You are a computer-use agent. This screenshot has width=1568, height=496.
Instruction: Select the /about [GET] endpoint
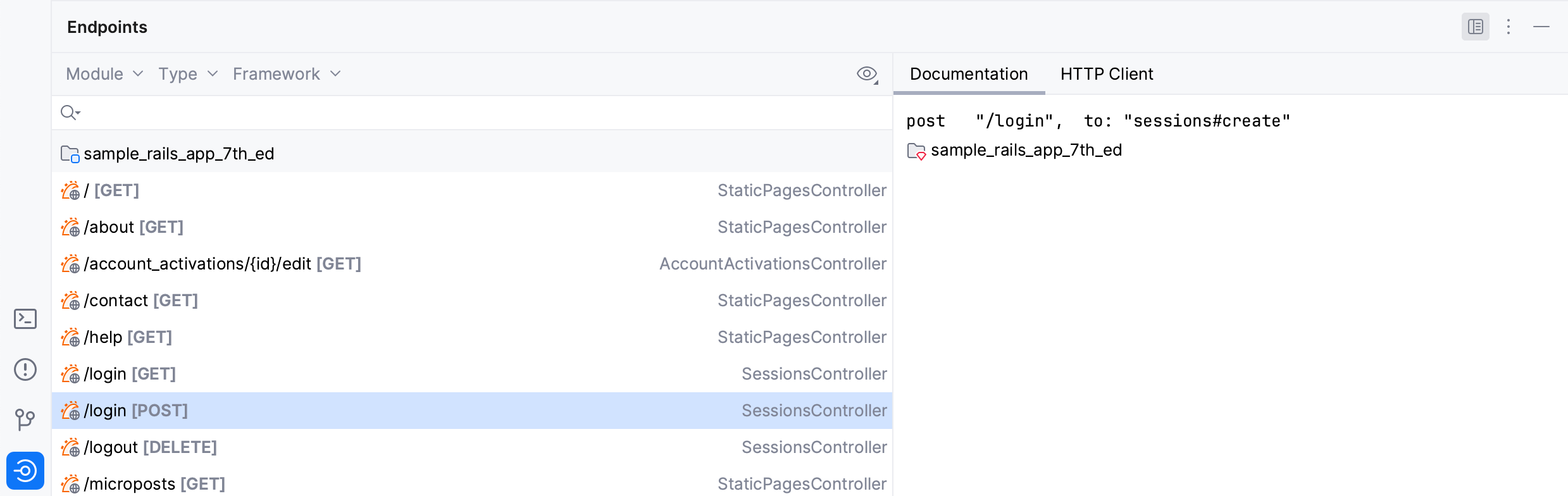point(134,227)
